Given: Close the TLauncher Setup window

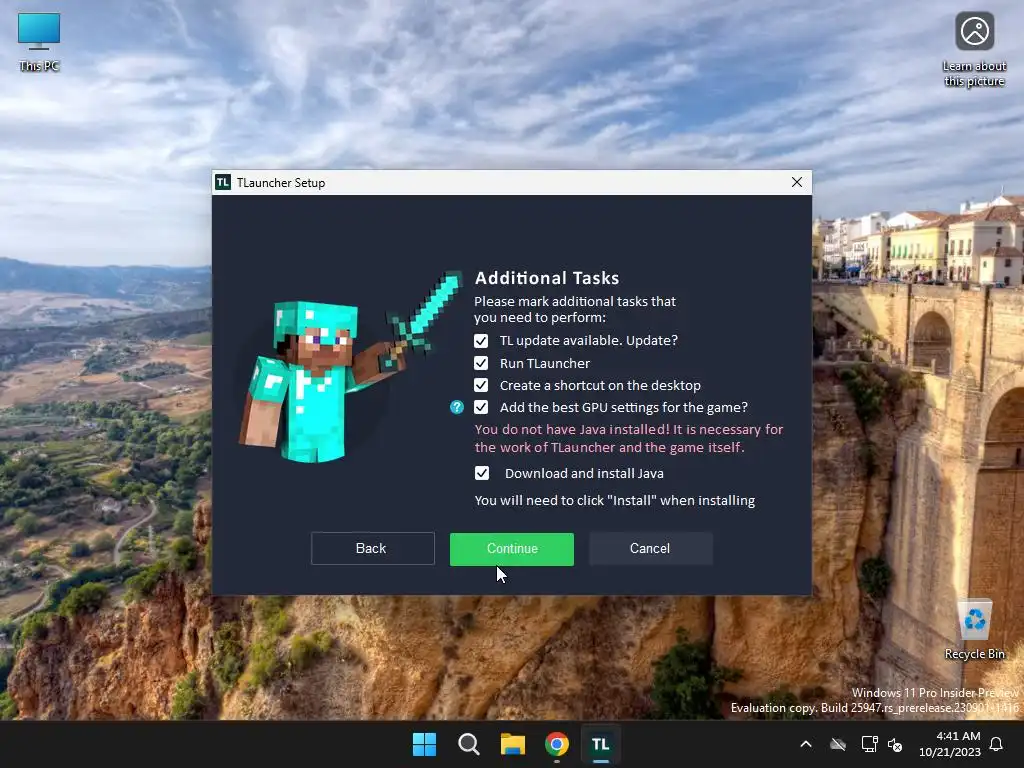Looking at the screenshot, I should [x=797, y=182].
